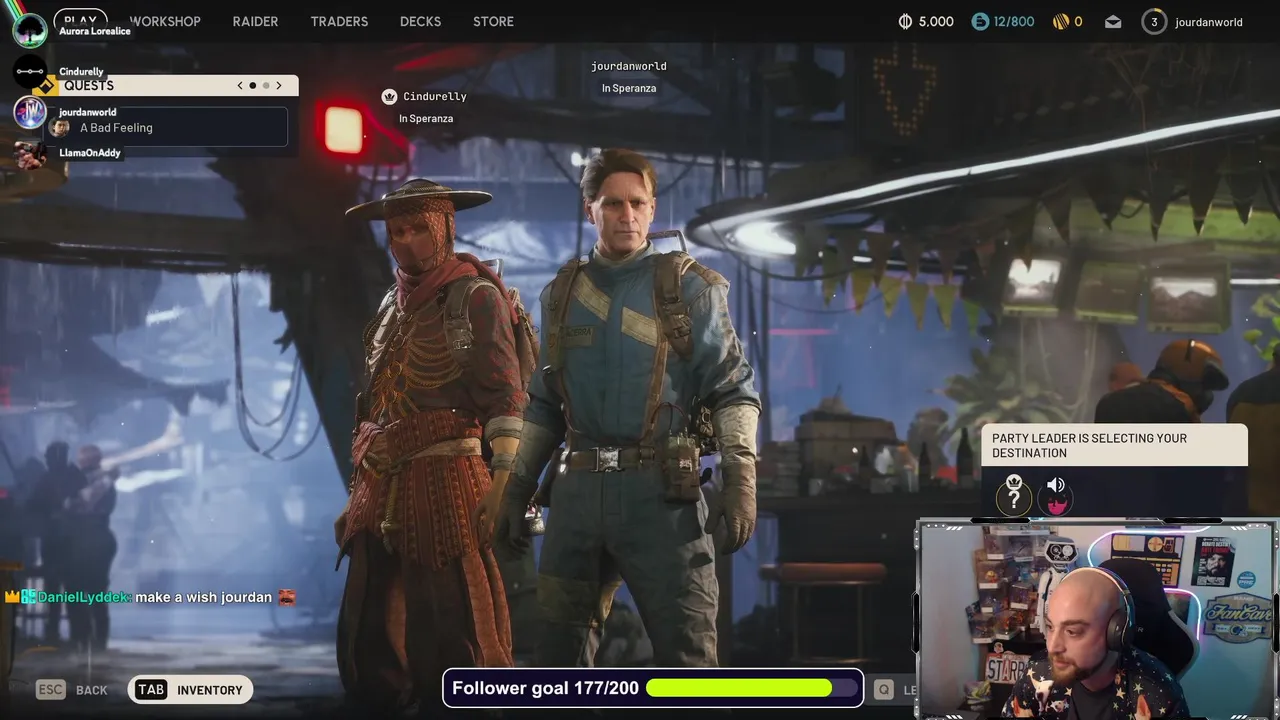The image size is (1280, 720).
Task: Open the Raider tab
Action: click(255, 21)
